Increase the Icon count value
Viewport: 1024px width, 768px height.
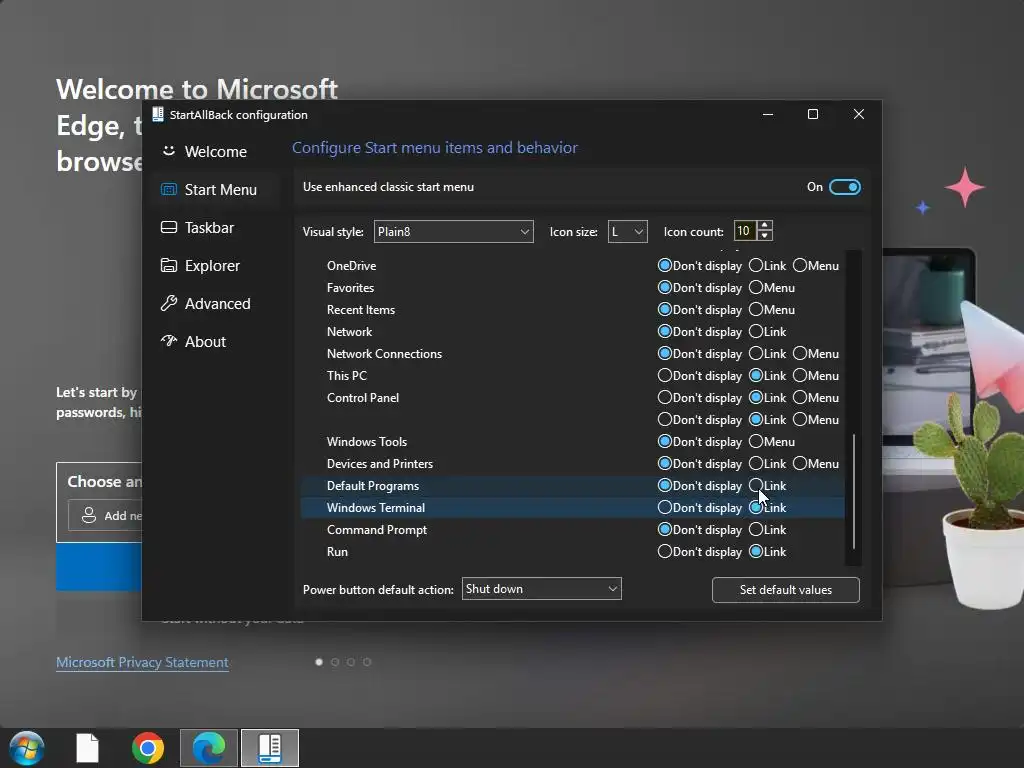click(765, 225)
